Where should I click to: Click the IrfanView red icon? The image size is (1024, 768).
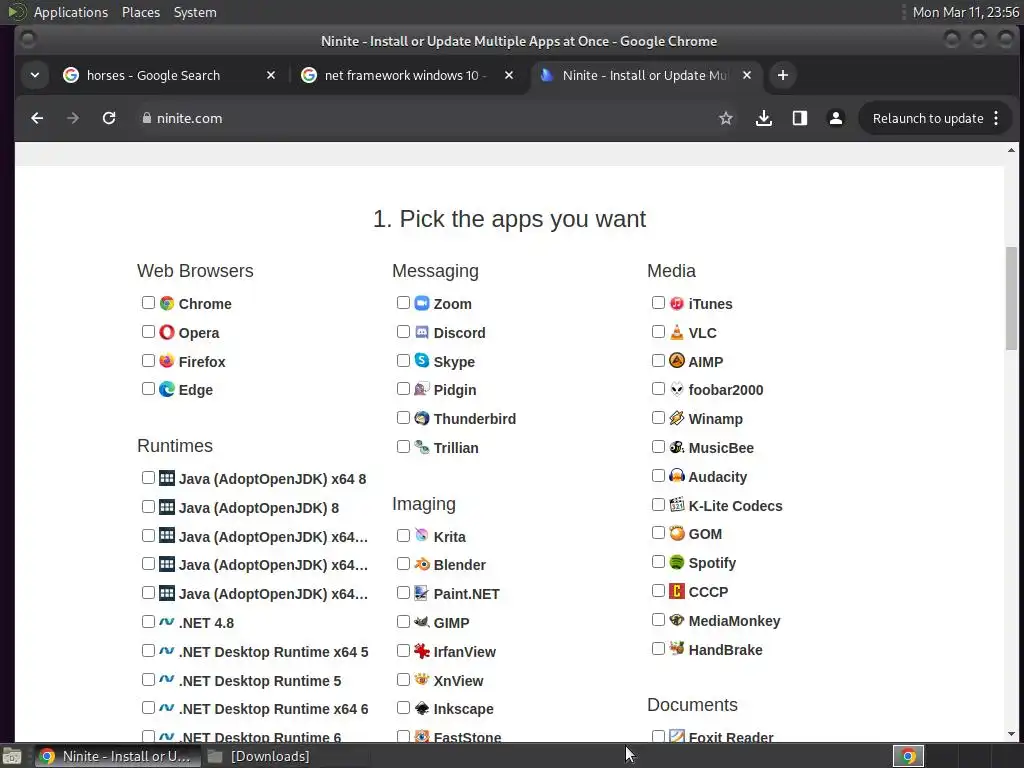pos(422,651)
